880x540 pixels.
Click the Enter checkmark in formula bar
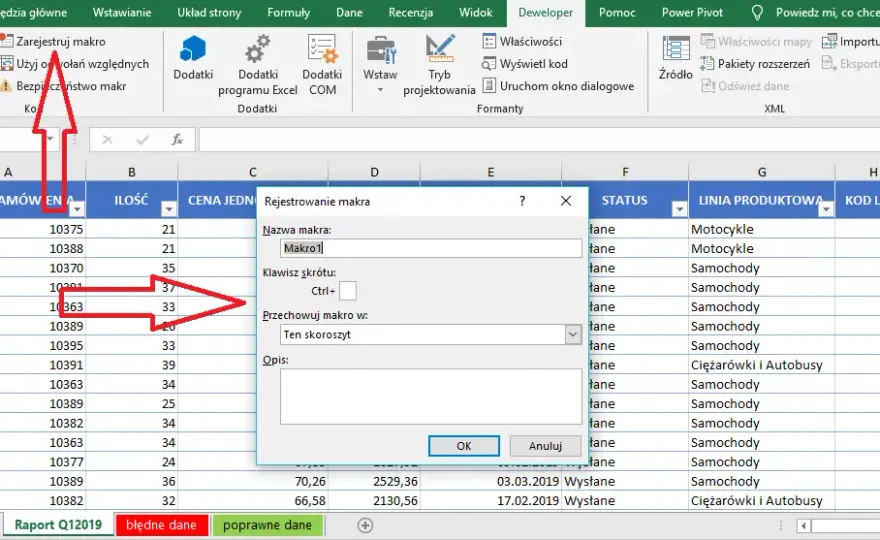tap(143, 140)
